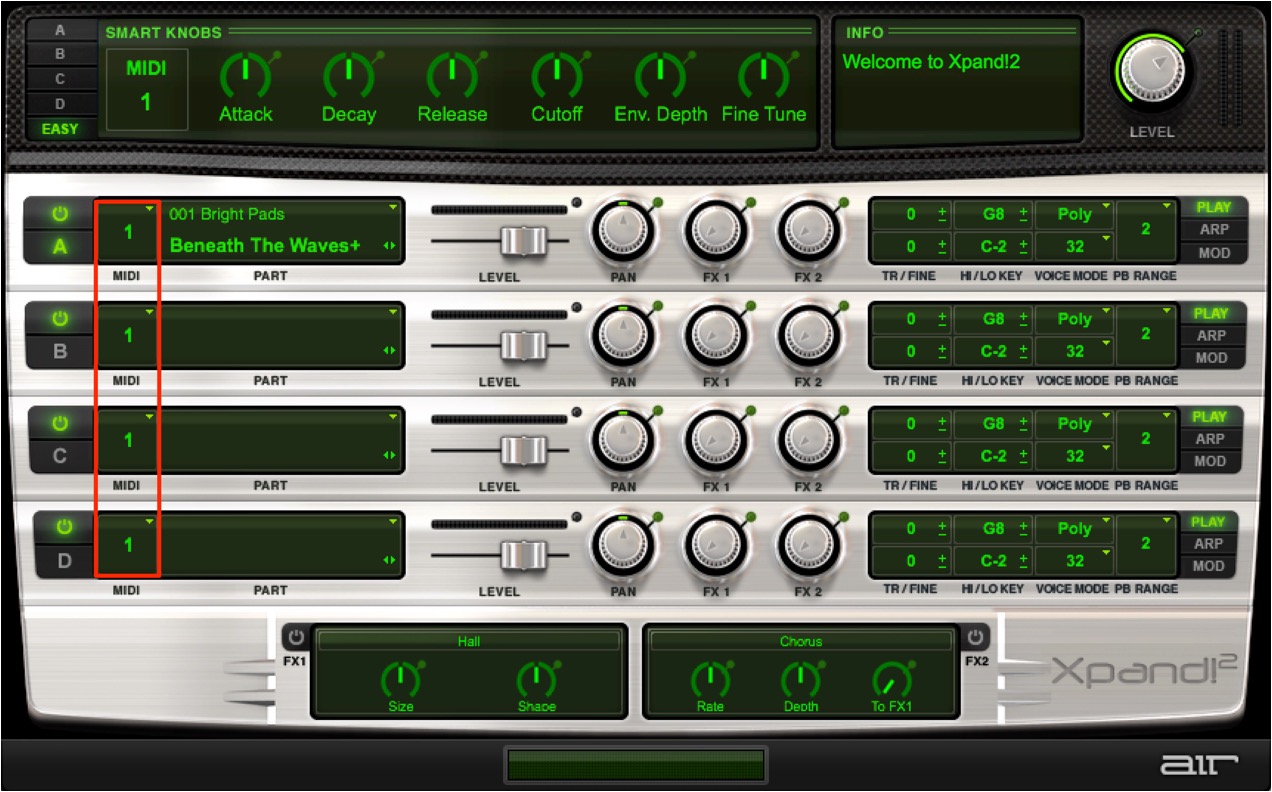Toggle power for Part C
The width and height of the screenshot is (1272, 792).
point(60,424)
